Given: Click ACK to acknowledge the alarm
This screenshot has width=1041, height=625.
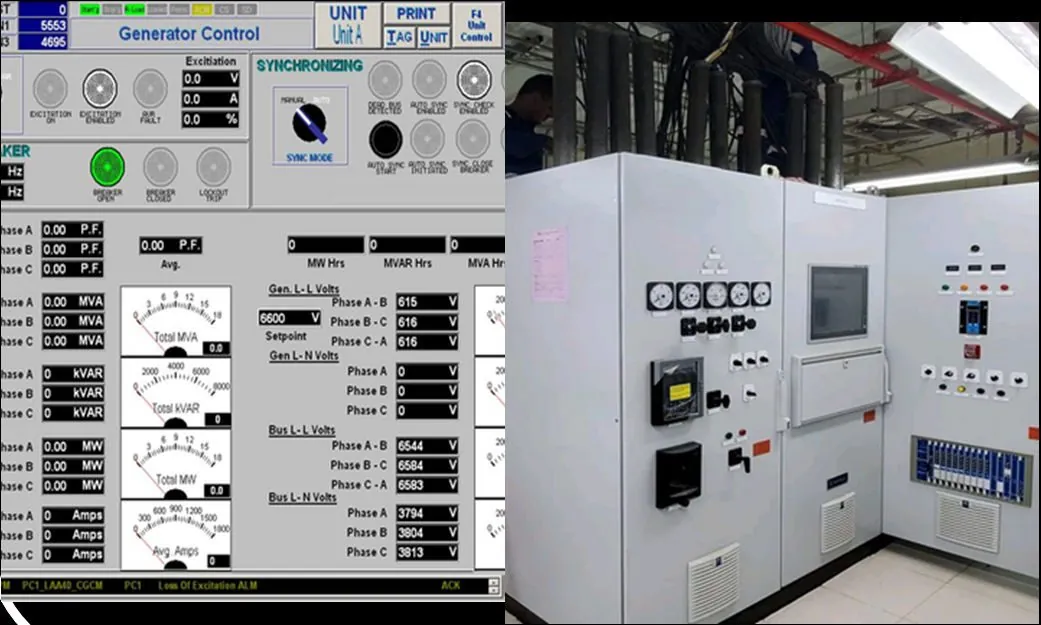Looking at the screenshot, I should coord(450,585).
